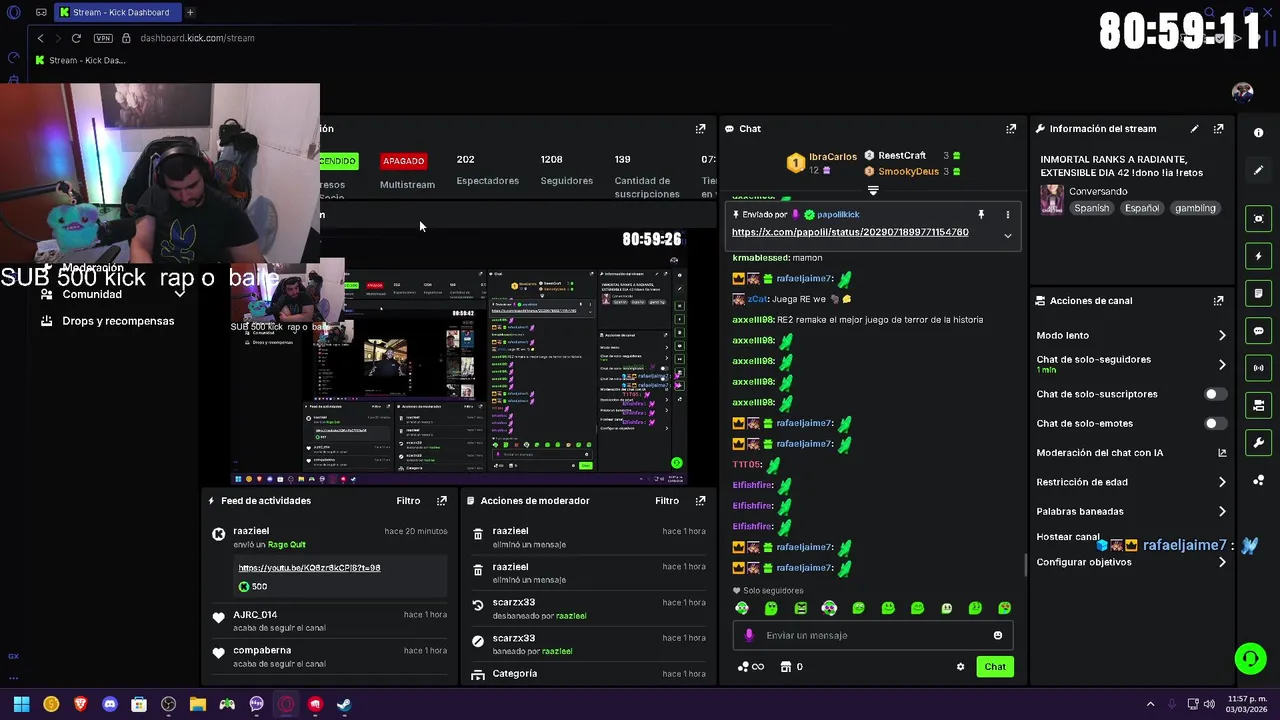Toggle the document notes sidebar icon
Image resolution: width=1280 pixels, height=720 pixels.
tap(1258, 293)
